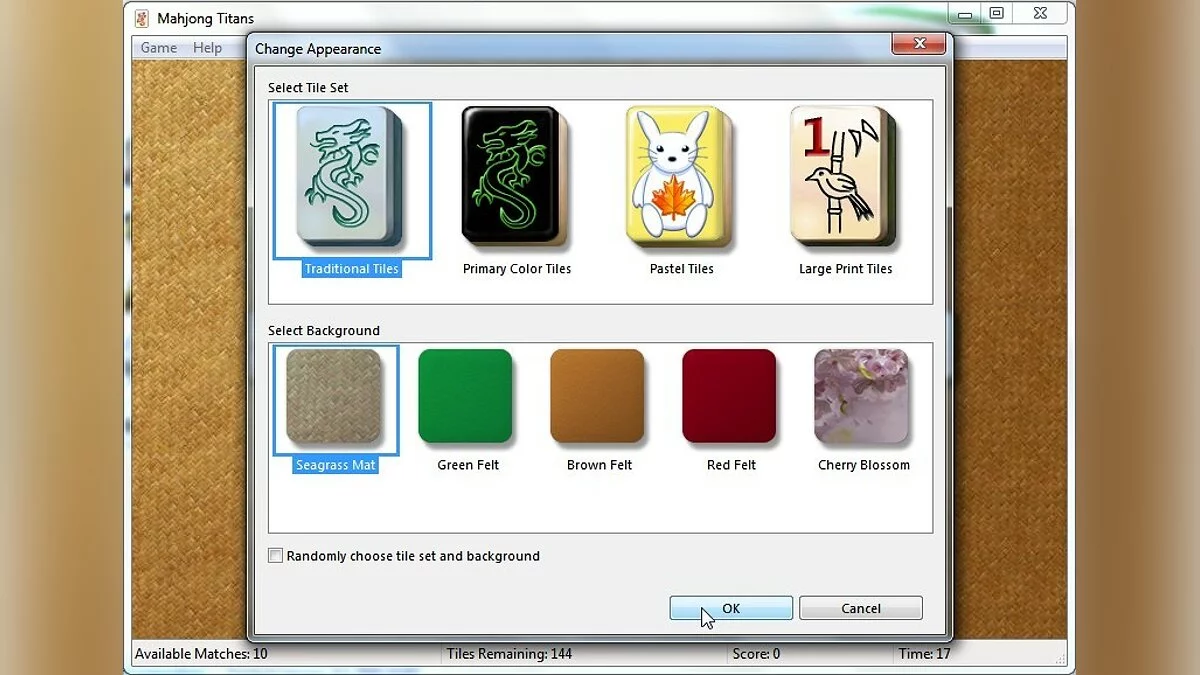Choose the Red Felt background swatch
The width and height of the screenshot is (1200, 675).
click(731, 397)
